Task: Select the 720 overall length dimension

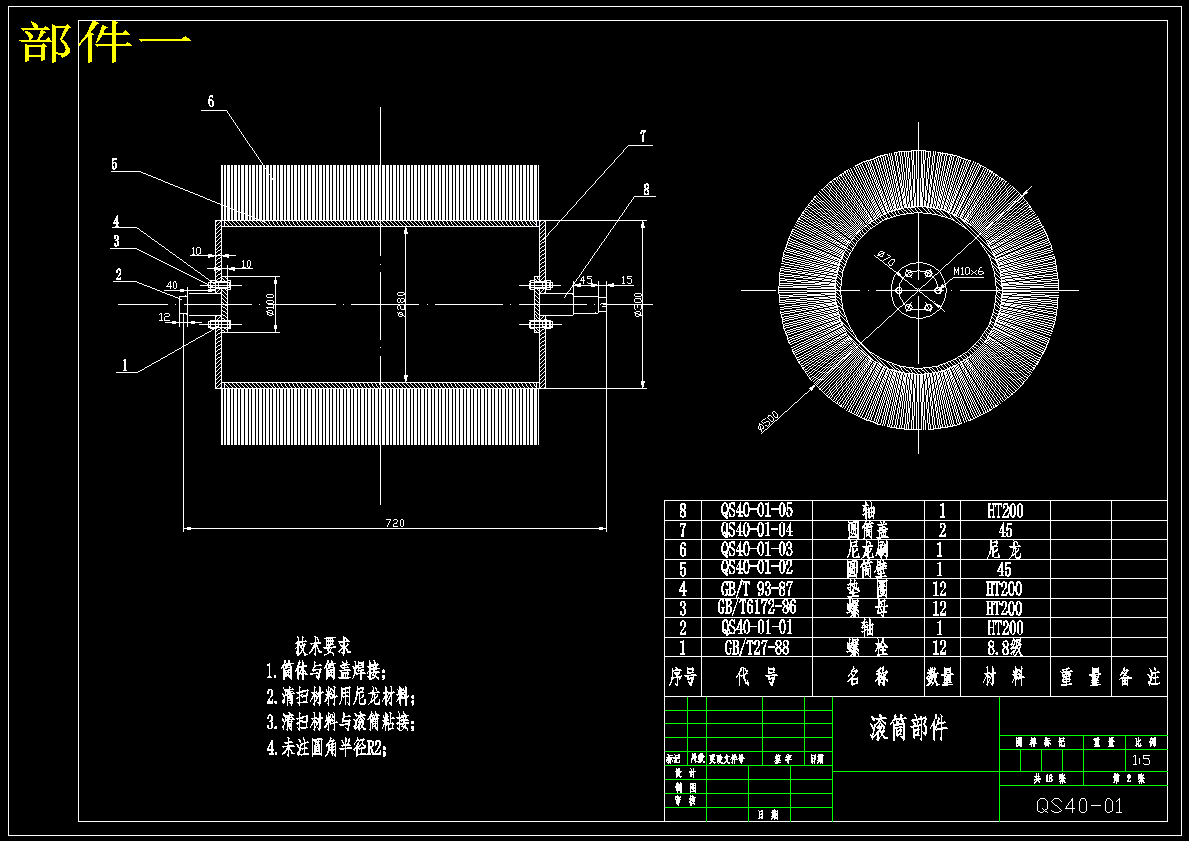Action: pos(395,522)
